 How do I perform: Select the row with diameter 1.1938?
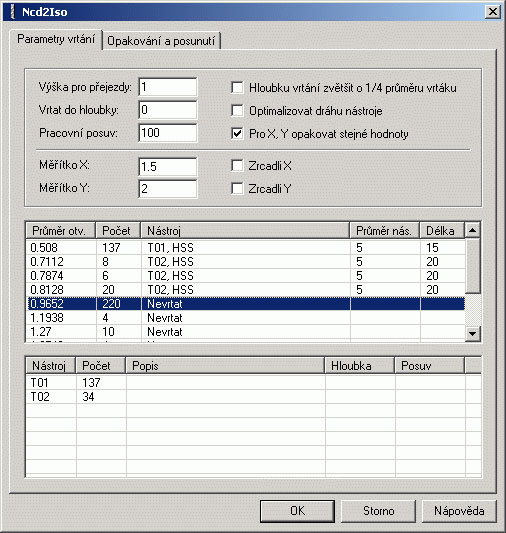(x=246, y=318)
